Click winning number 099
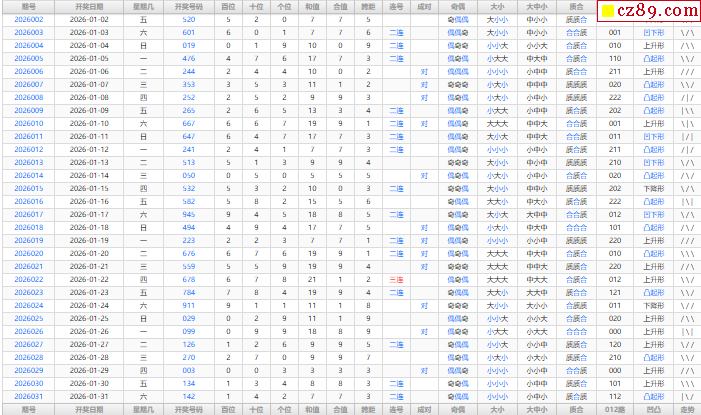701x415 pixels. [189, 331]
